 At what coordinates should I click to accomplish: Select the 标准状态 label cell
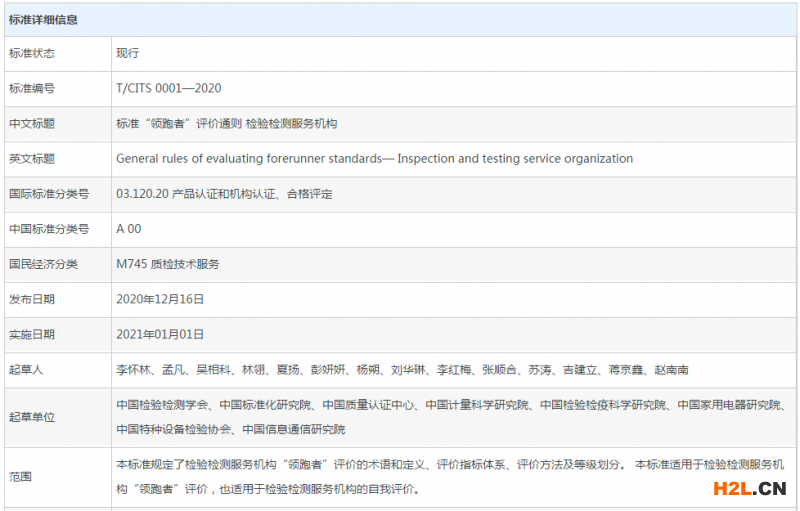(x=58, y=54)
